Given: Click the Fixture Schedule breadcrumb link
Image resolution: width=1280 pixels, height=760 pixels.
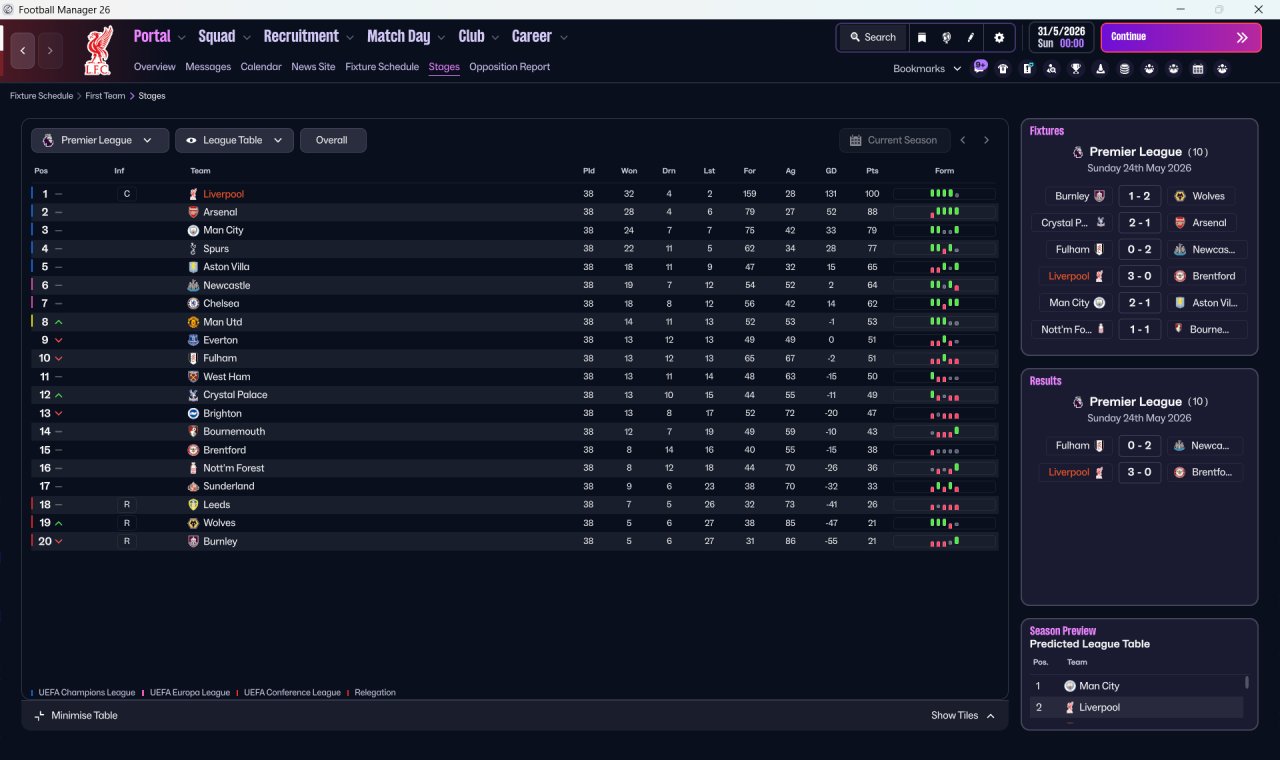Looking at the screenshot, I should 42,96.
